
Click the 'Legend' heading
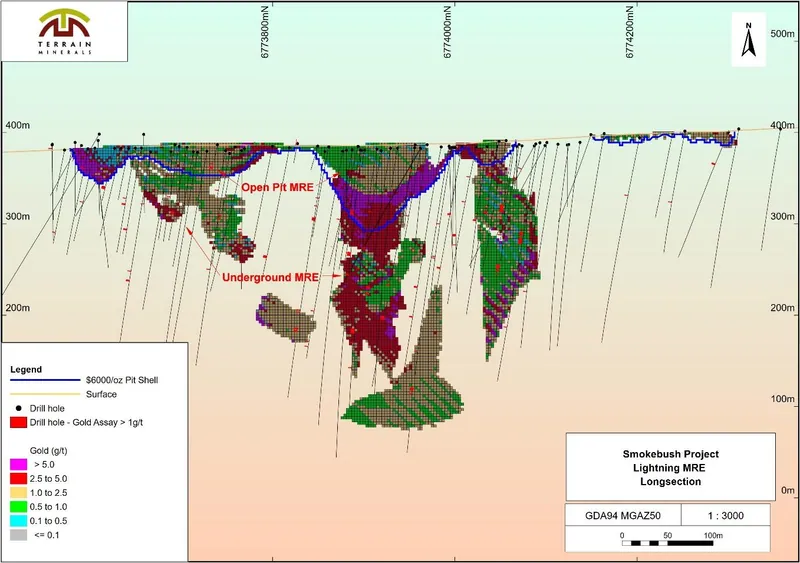tap(26, 370)
